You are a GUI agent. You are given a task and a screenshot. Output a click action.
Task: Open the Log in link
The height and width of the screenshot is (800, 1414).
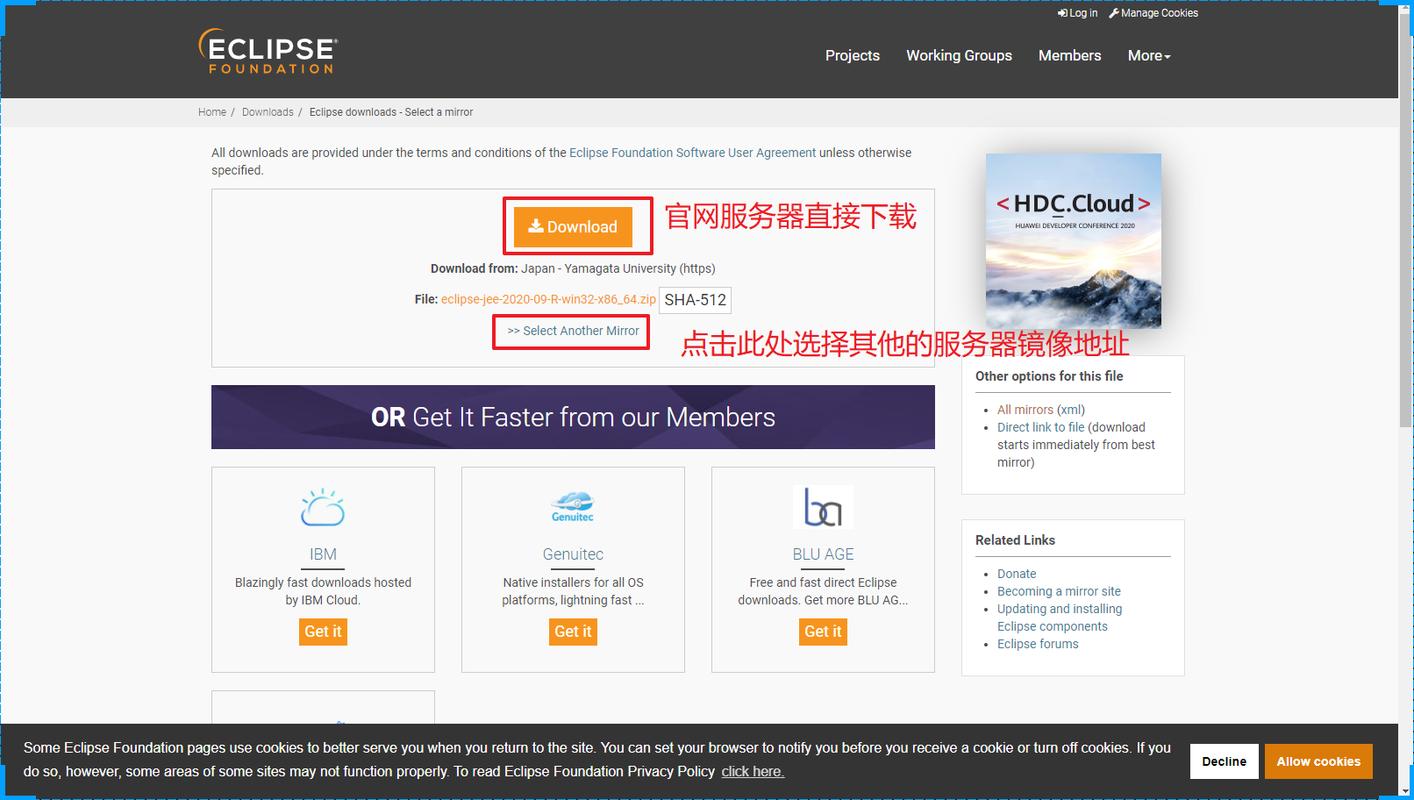tap(1077, 13)
